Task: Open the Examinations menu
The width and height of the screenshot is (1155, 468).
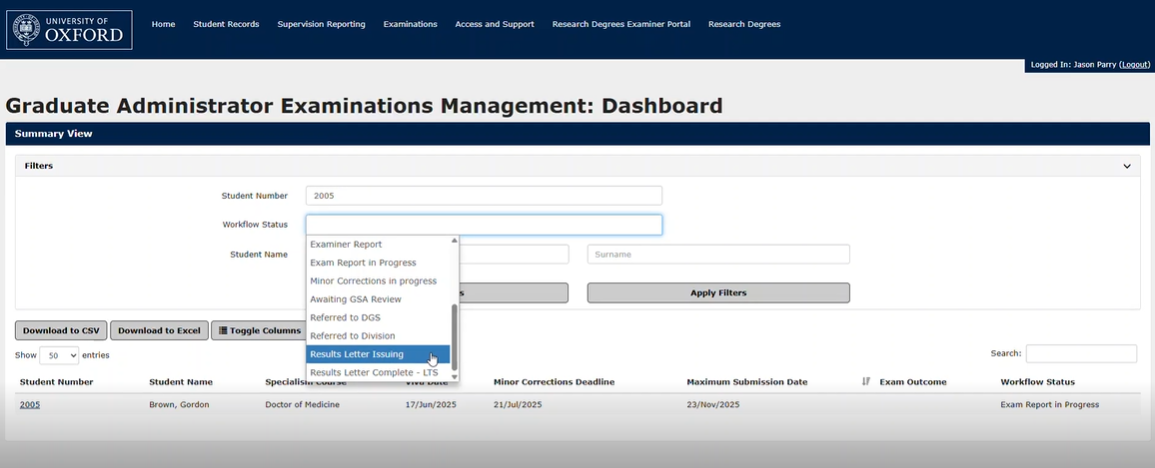Action: click(x=410, y=24)
